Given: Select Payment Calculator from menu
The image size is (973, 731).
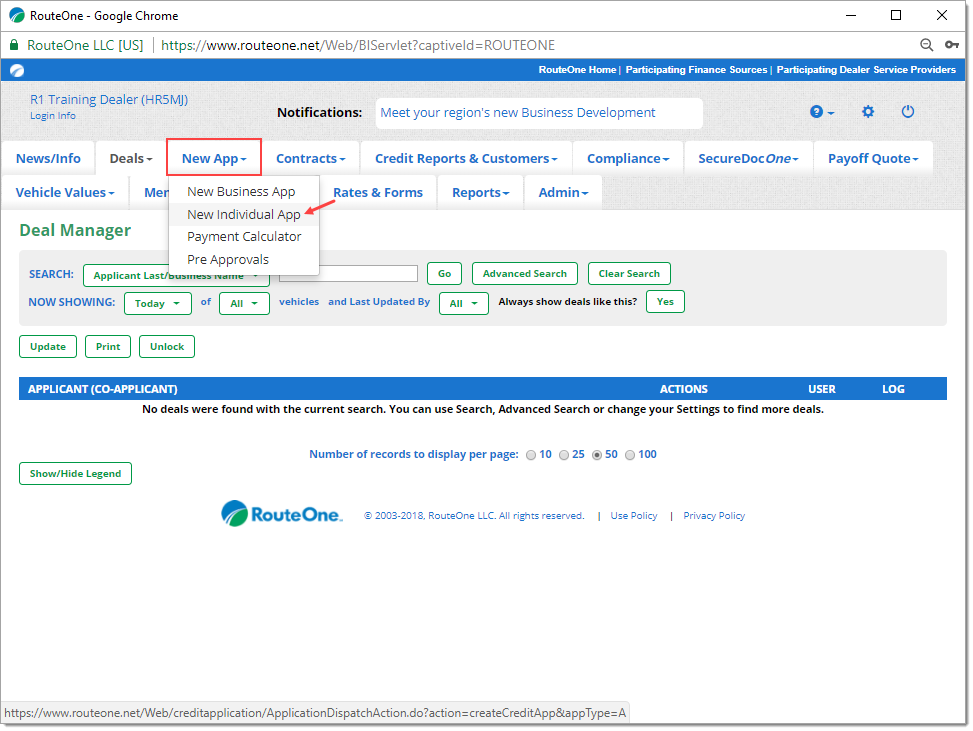Looking at the screenshot, I should click(244, 237).
